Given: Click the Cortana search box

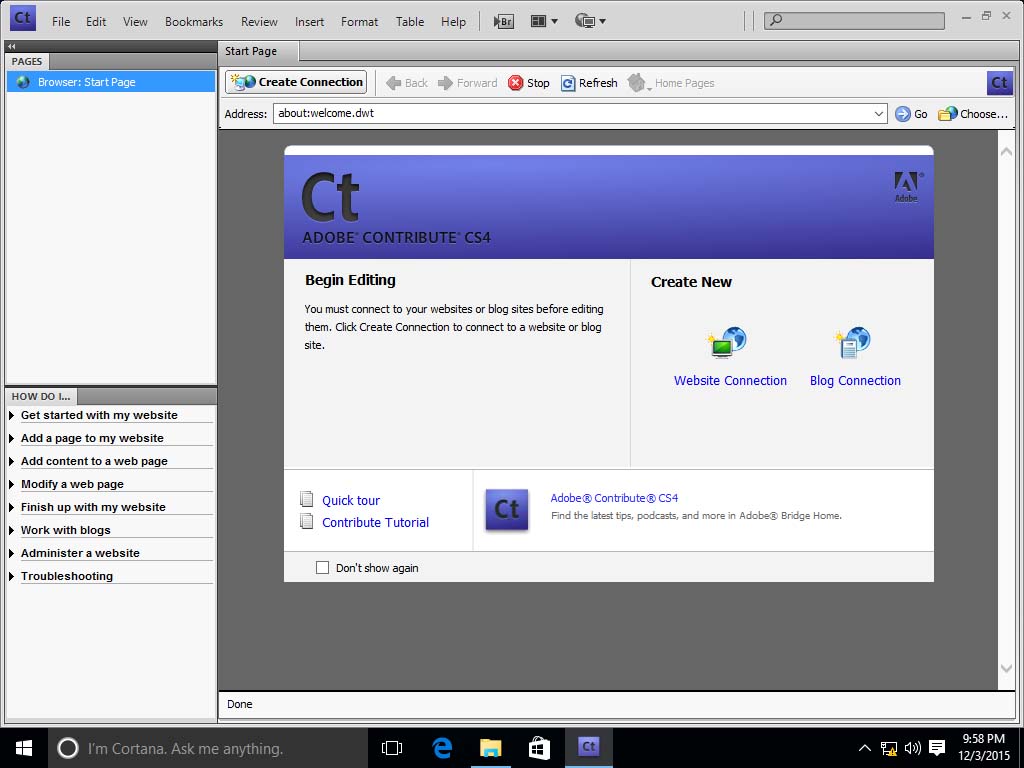Looking at the screenshot, I should tap(208, 748).
